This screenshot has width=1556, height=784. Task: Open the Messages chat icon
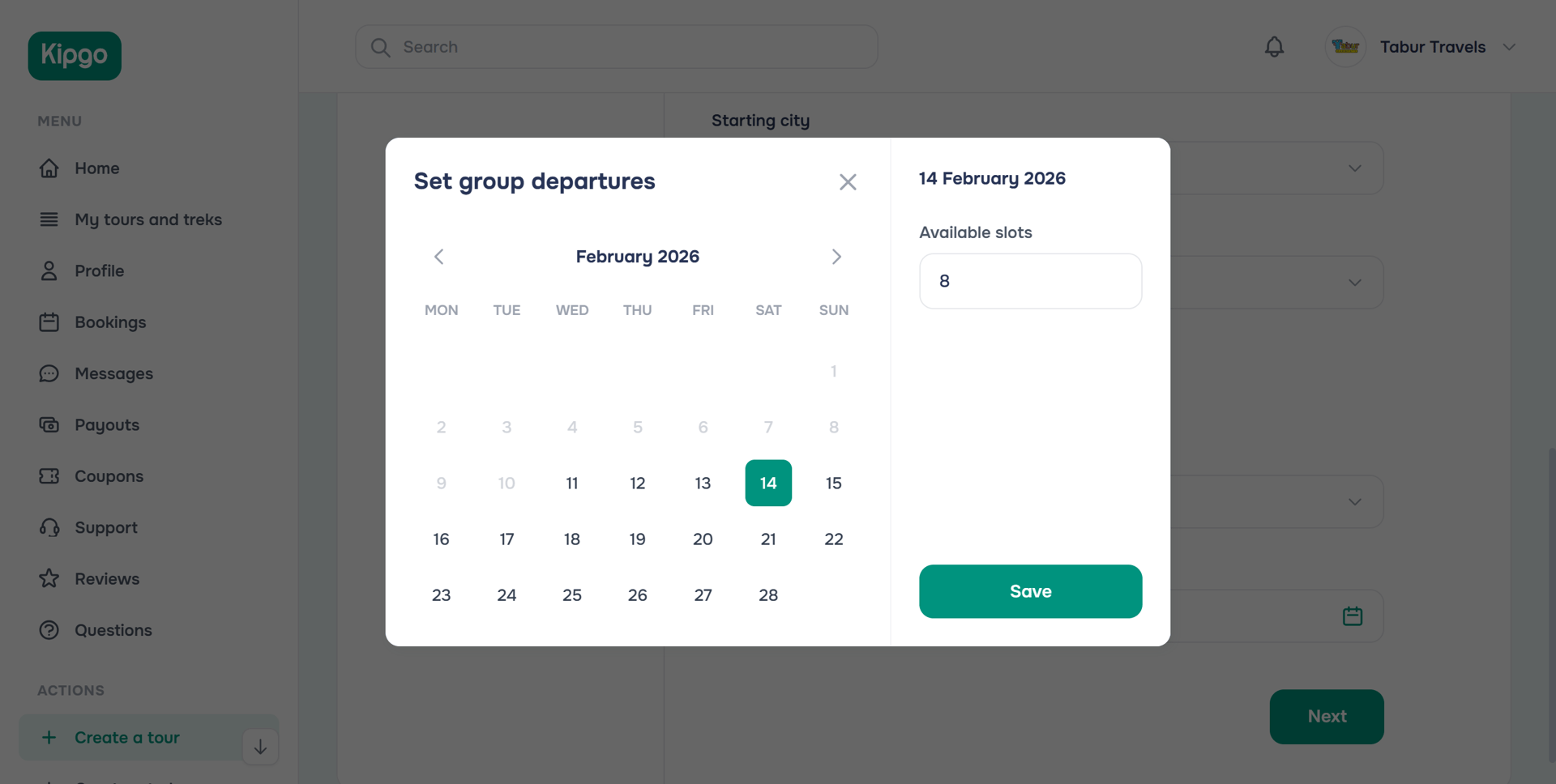tap(49, 373)
